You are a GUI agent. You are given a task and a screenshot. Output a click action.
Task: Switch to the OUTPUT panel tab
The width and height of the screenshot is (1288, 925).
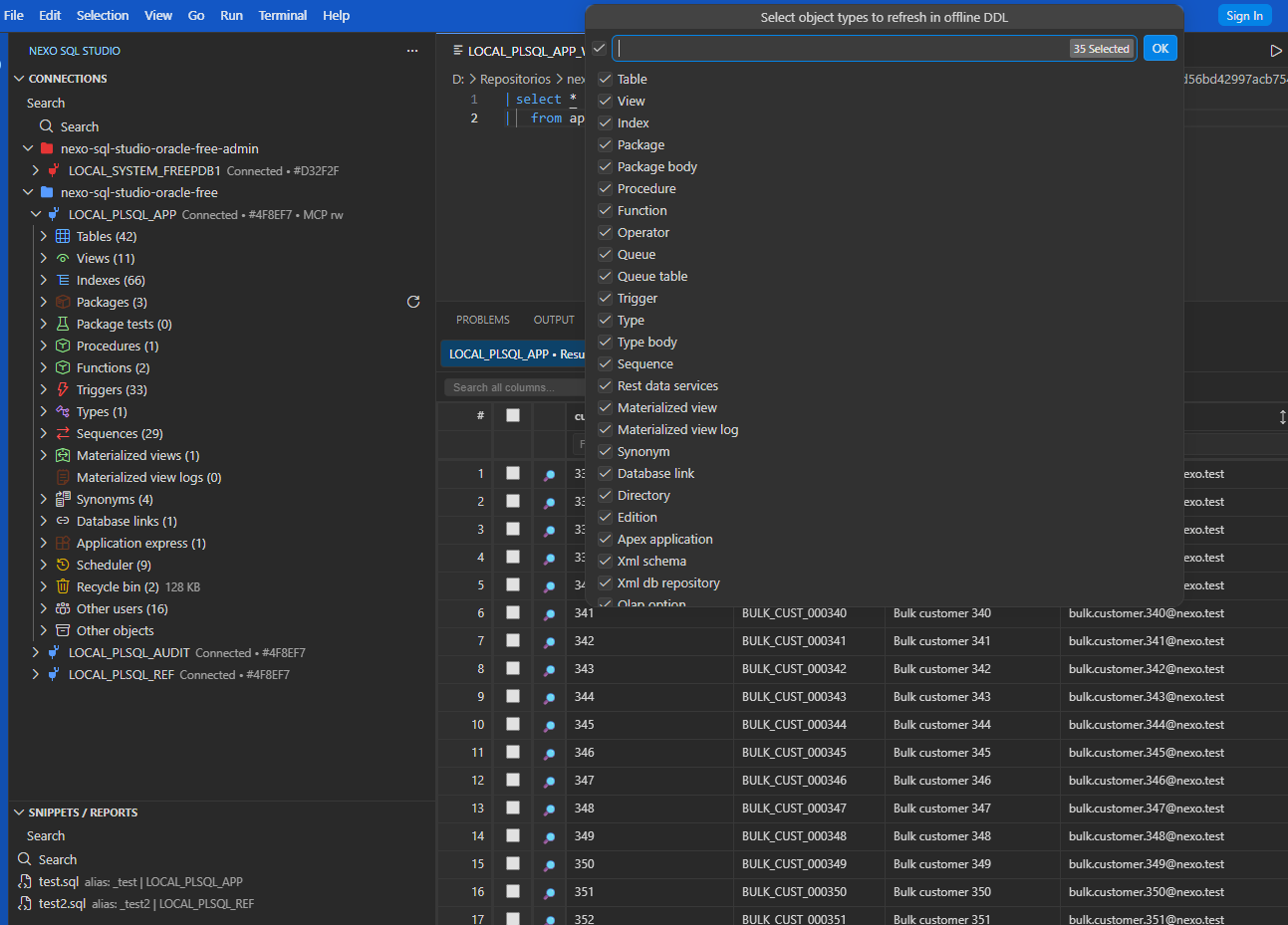click(554, 320)
